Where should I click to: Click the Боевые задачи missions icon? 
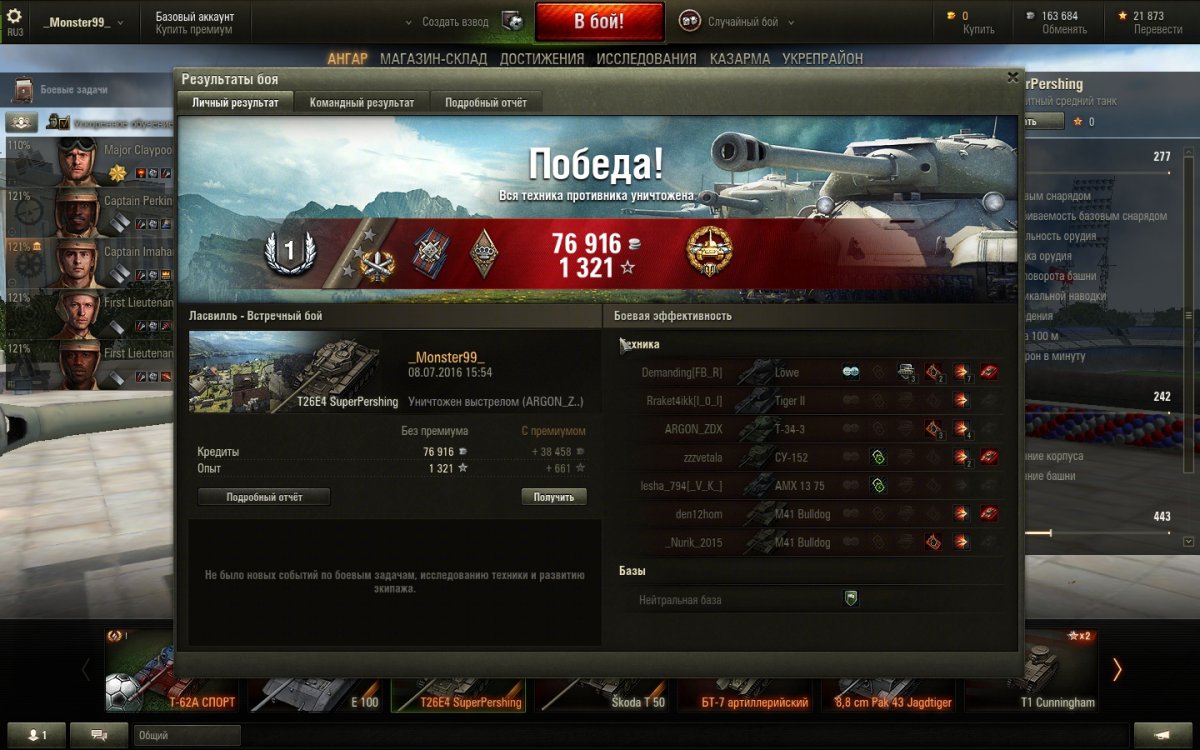point(22,90)
